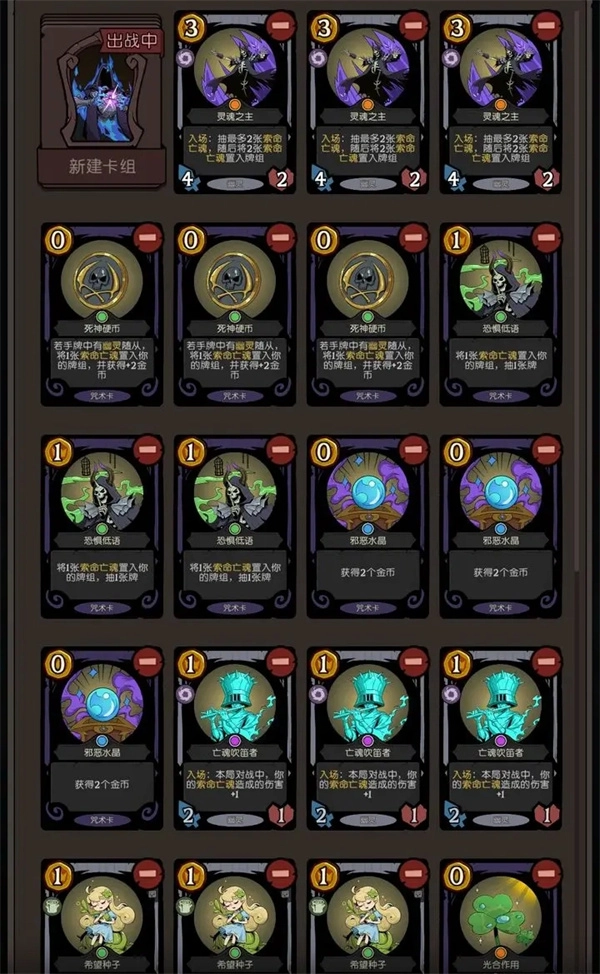Remove the middle 死神硬币 card with its minus button
This screenshot has height=974, width=600.
281,238
